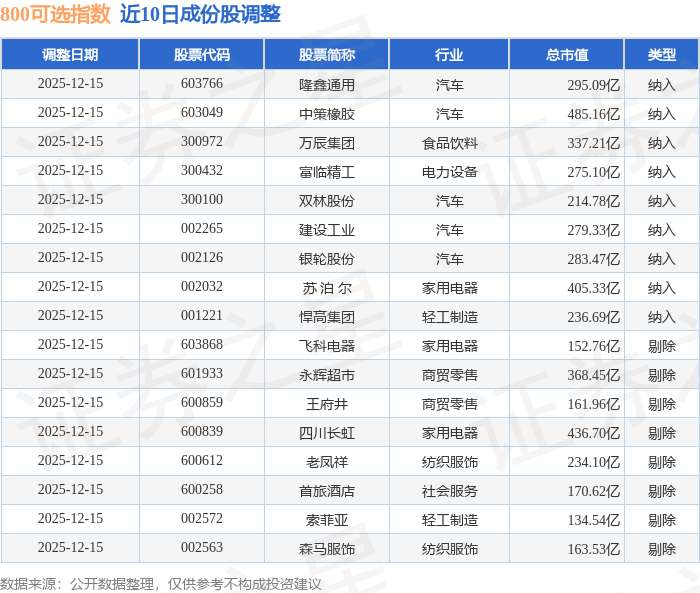The width and height of the screenshot is (700, 593).
Task: Click stock name 首旅酒店
Action: pyautogui.click(x=327, y=491)
